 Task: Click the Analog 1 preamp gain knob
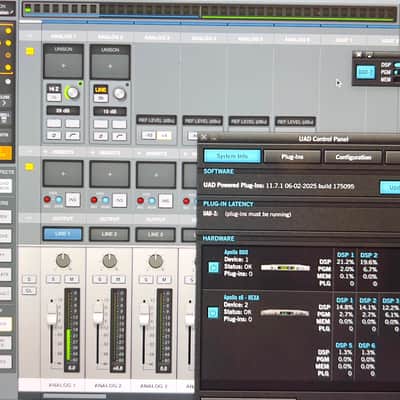pos(72,93)
